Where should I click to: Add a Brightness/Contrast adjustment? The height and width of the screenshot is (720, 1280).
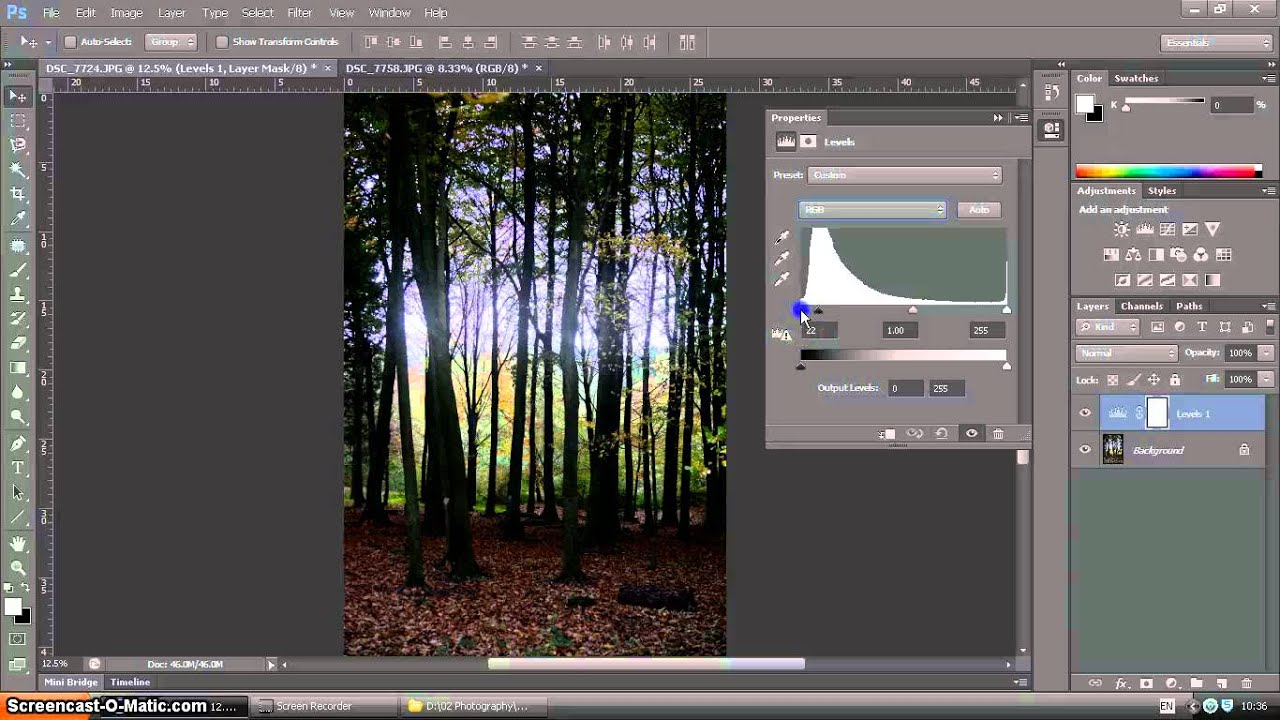click(1122, 230)
